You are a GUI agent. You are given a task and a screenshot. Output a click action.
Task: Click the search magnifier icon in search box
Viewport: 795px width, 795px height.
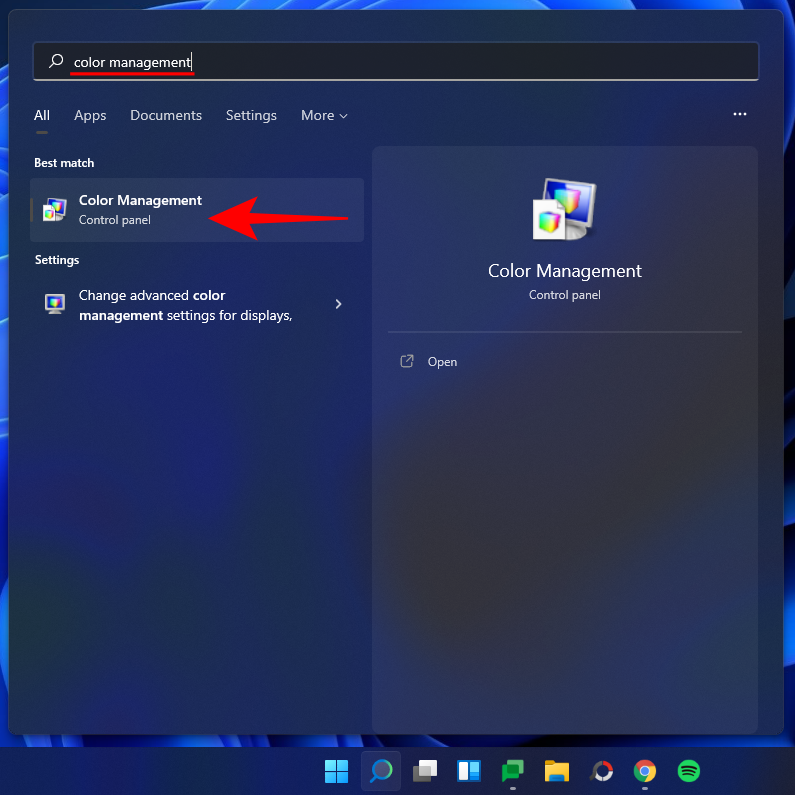(x=56, y=61)
